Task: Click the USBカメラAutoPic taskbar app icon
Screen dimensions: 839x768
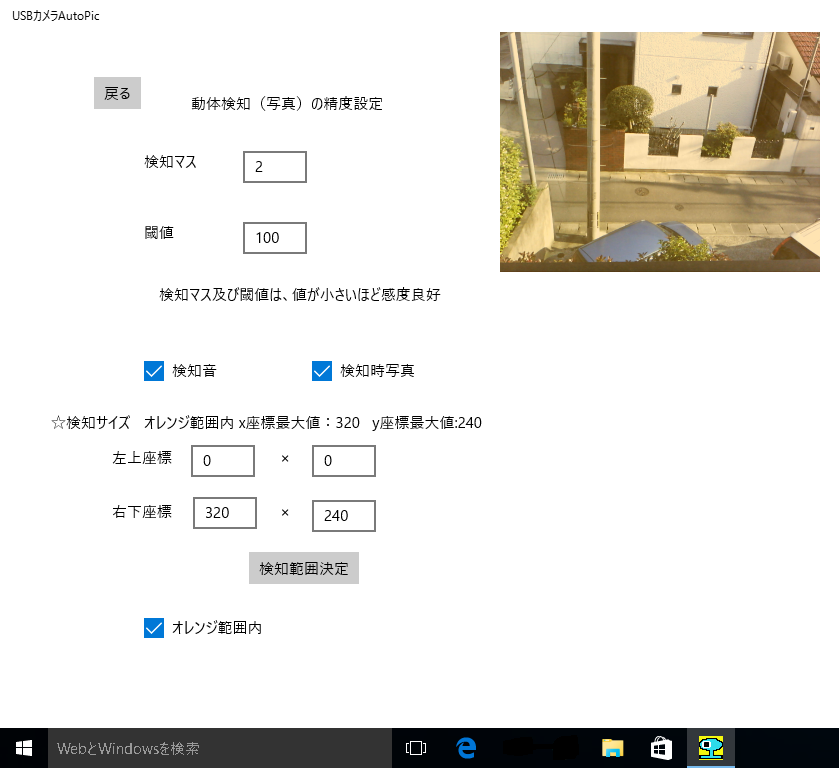Action: [711, 748]
